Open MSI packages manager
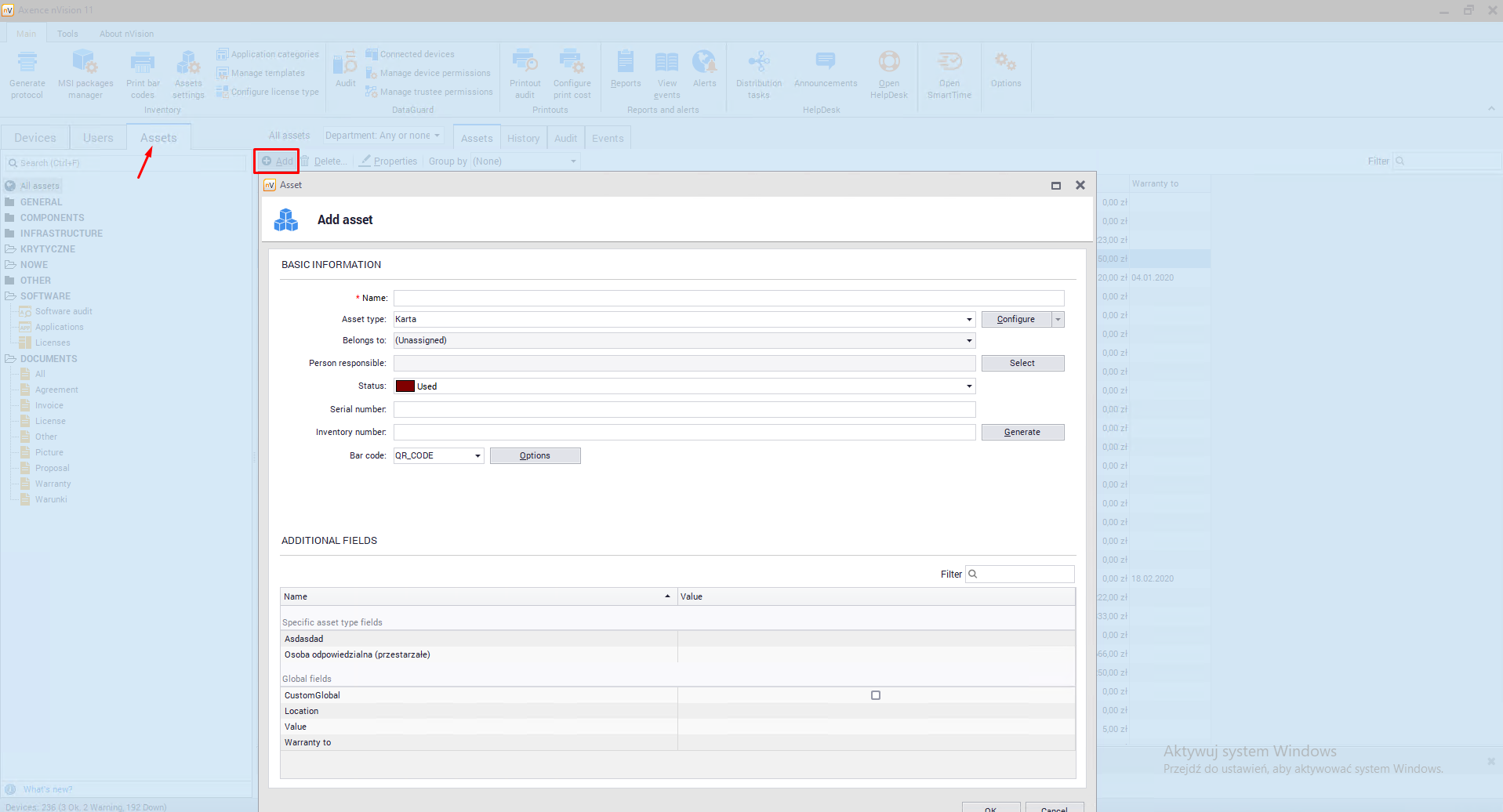Image resolution: width=1503 pixels, height=812 pixels. coord(85,63)
